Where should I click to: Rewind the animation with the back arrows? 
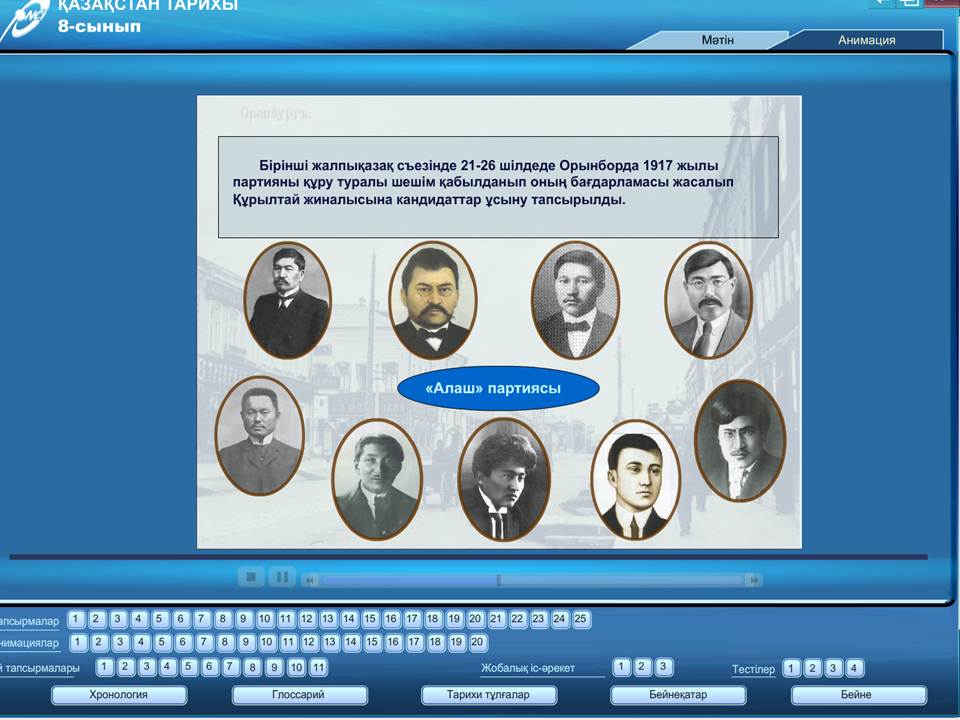[310, 580]
